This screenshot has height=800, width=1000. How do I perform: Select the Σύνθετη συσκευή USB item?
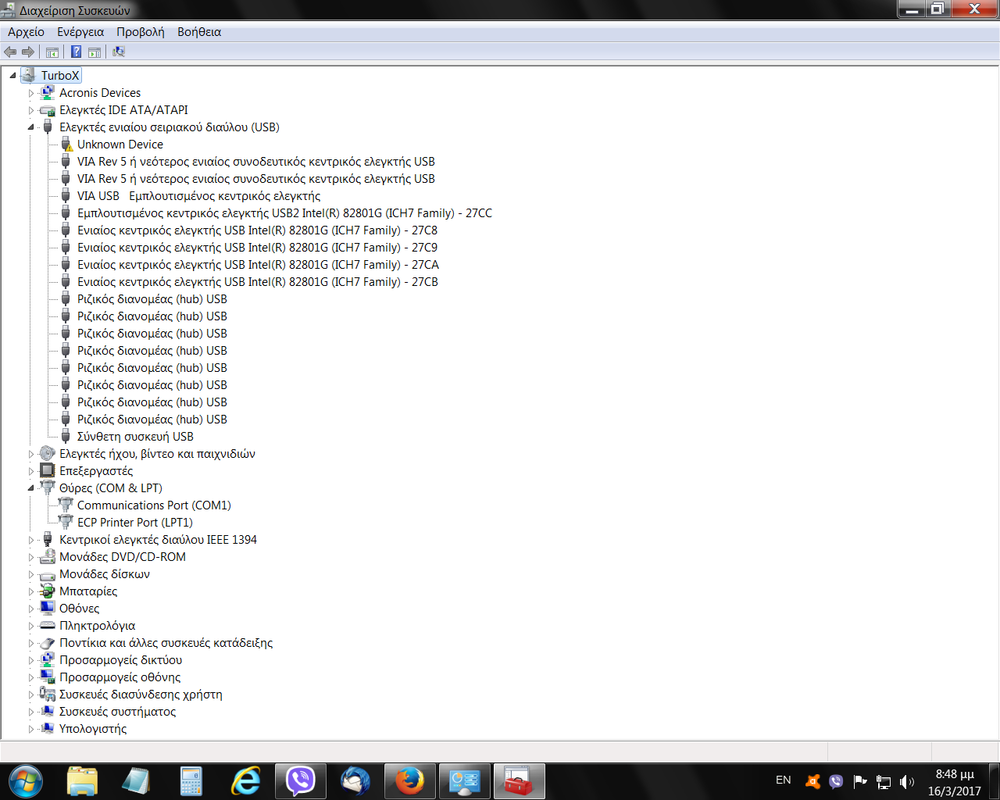click(x=135, y=437)
